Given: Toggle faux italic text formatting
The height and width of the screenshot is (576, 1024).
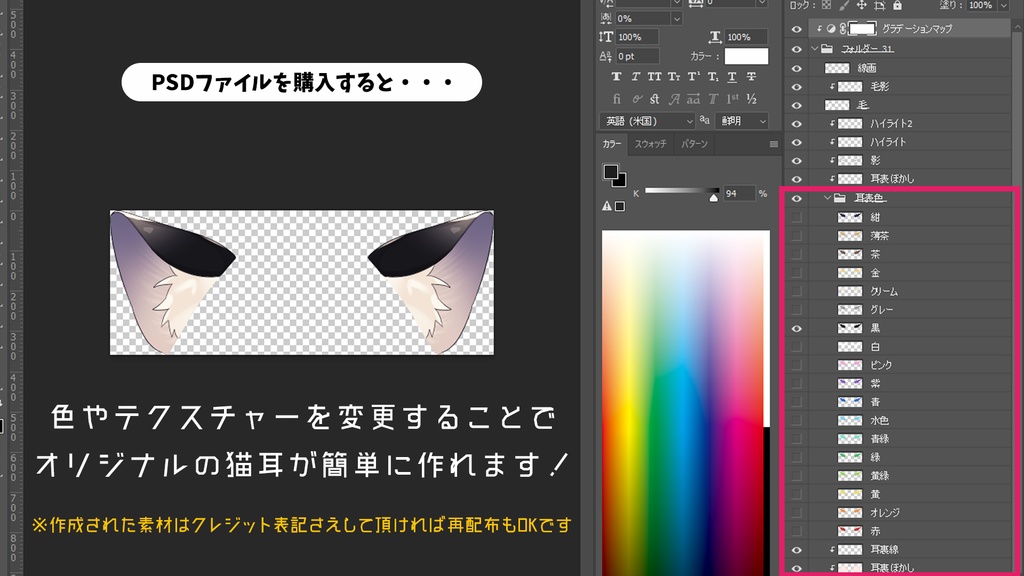Looking at the screenshot, I should click(x=635, y=77).
